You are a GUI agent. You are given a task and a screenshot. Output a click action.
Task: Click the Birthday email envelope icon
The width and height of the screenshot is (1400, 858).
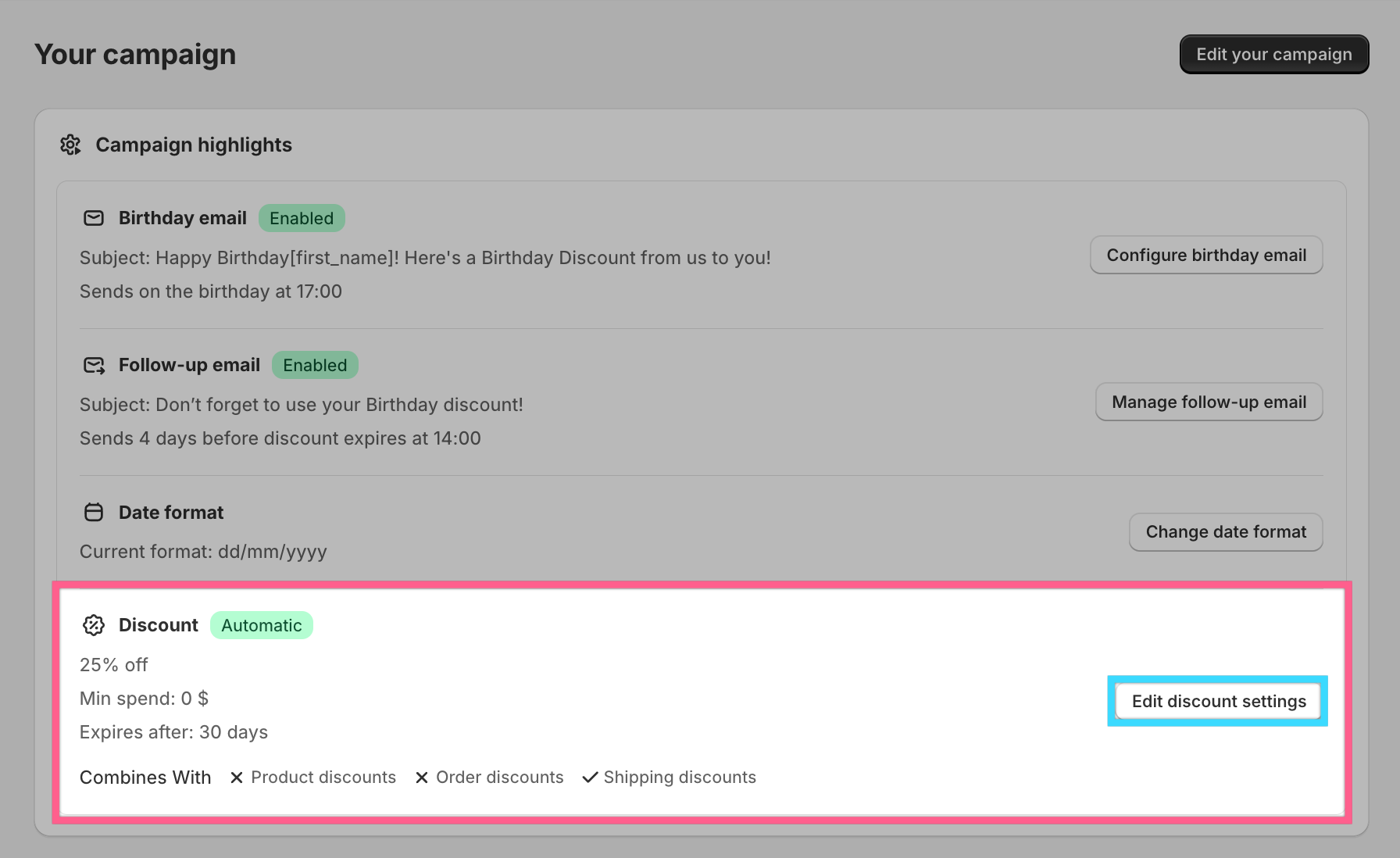(94, 218)
